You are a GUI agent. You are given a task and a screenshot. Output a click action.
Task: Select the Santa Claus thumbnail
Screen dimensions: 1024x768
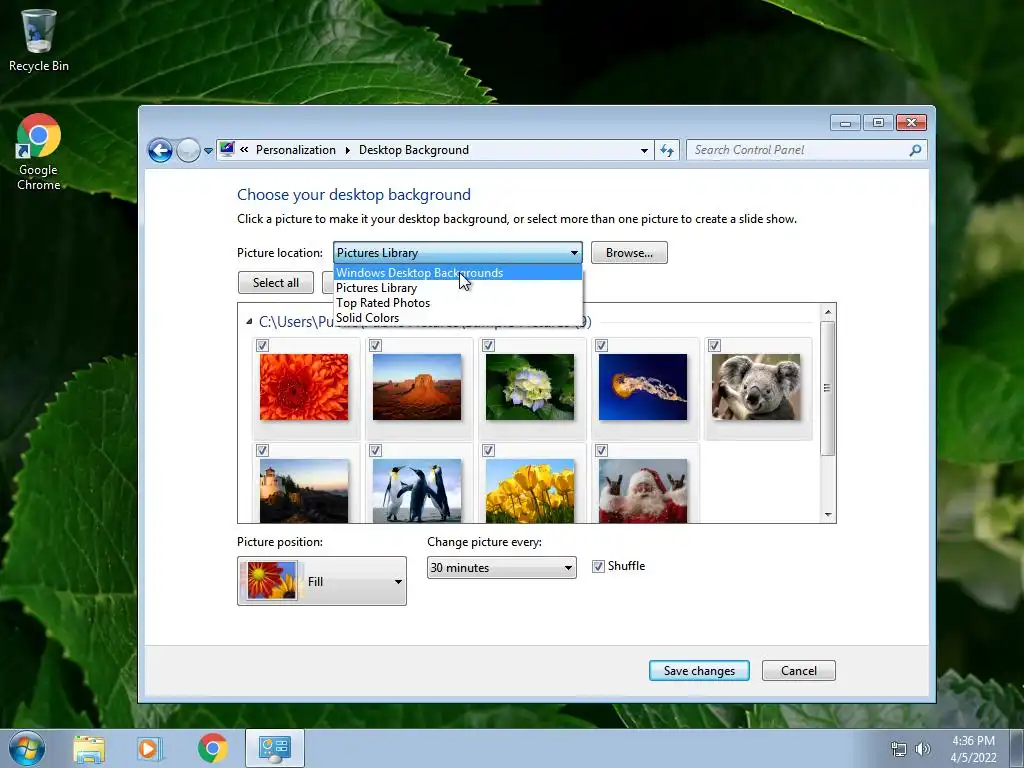point(643,490)
